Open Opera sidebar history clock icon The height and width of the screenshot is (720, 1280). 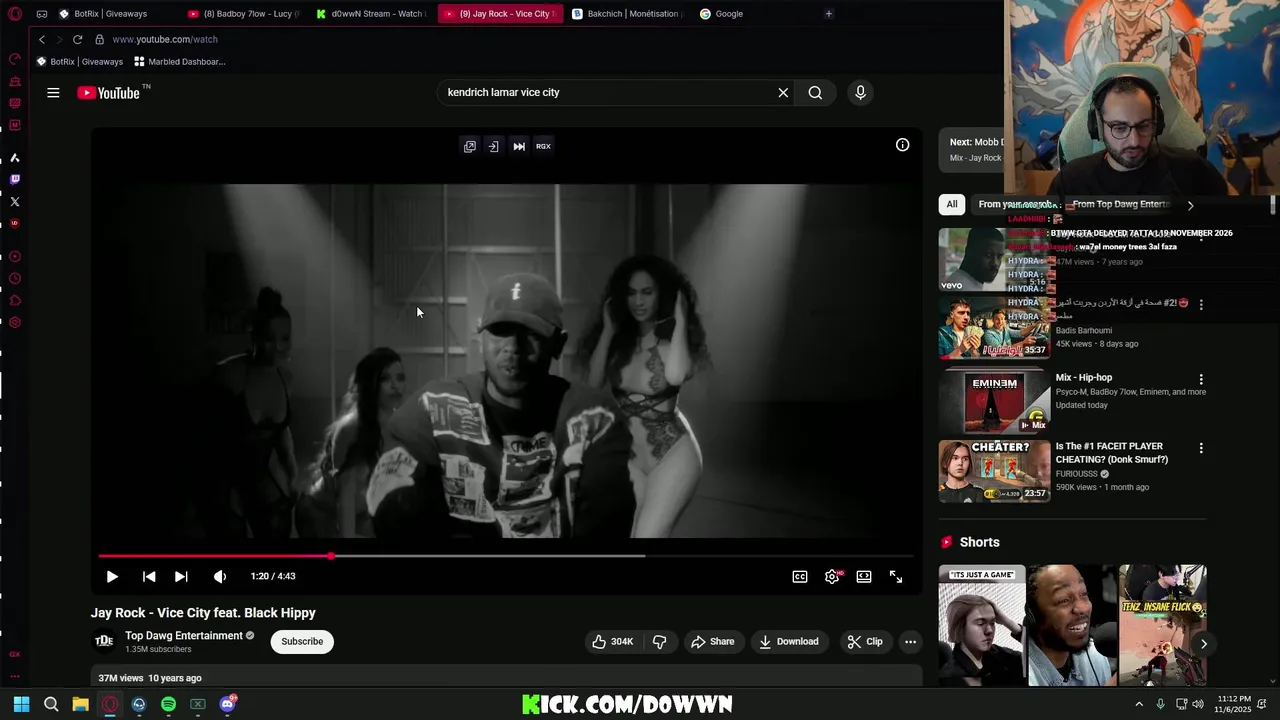coord(15,279)
